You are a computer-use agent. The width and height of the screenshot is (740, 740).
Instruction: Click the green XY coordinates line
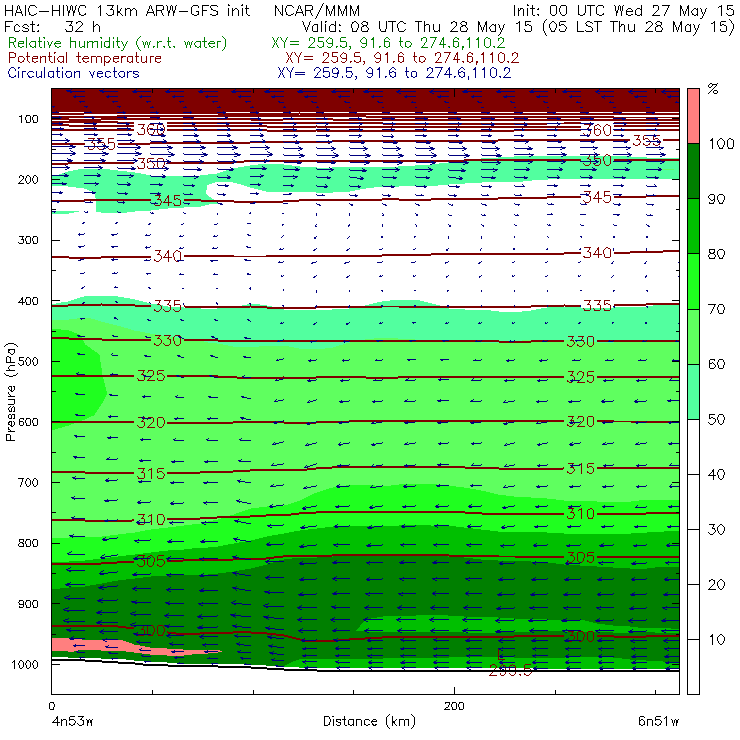pos(388,43)
